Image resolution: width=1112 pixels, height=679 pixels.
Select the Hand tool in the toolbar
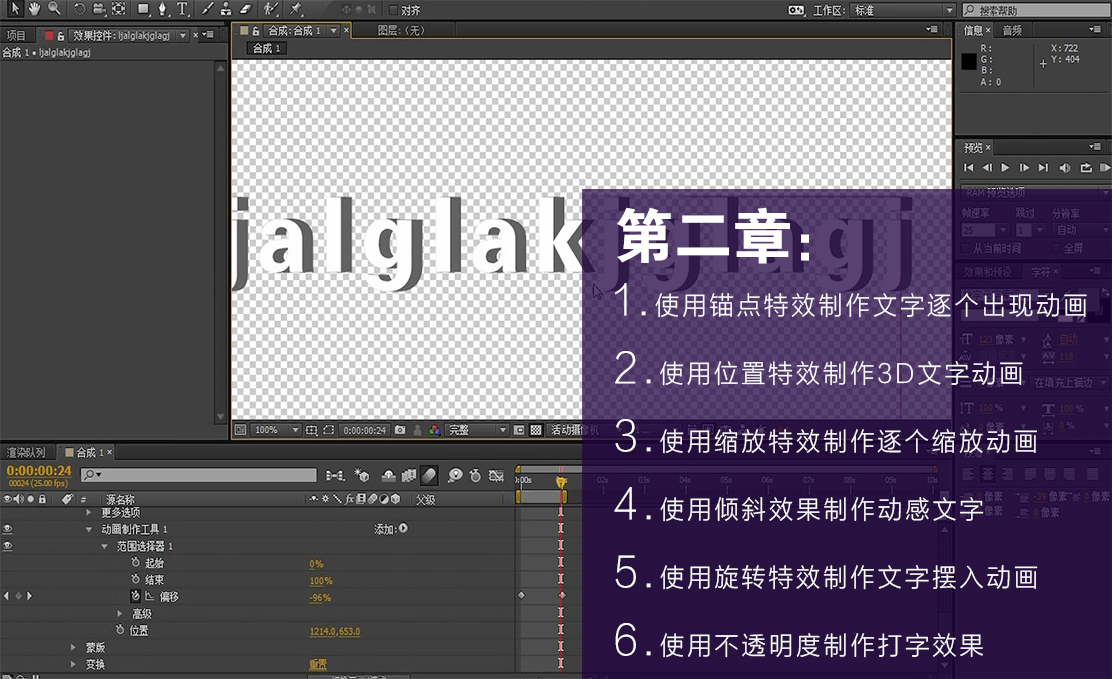[x=34, y=9]
